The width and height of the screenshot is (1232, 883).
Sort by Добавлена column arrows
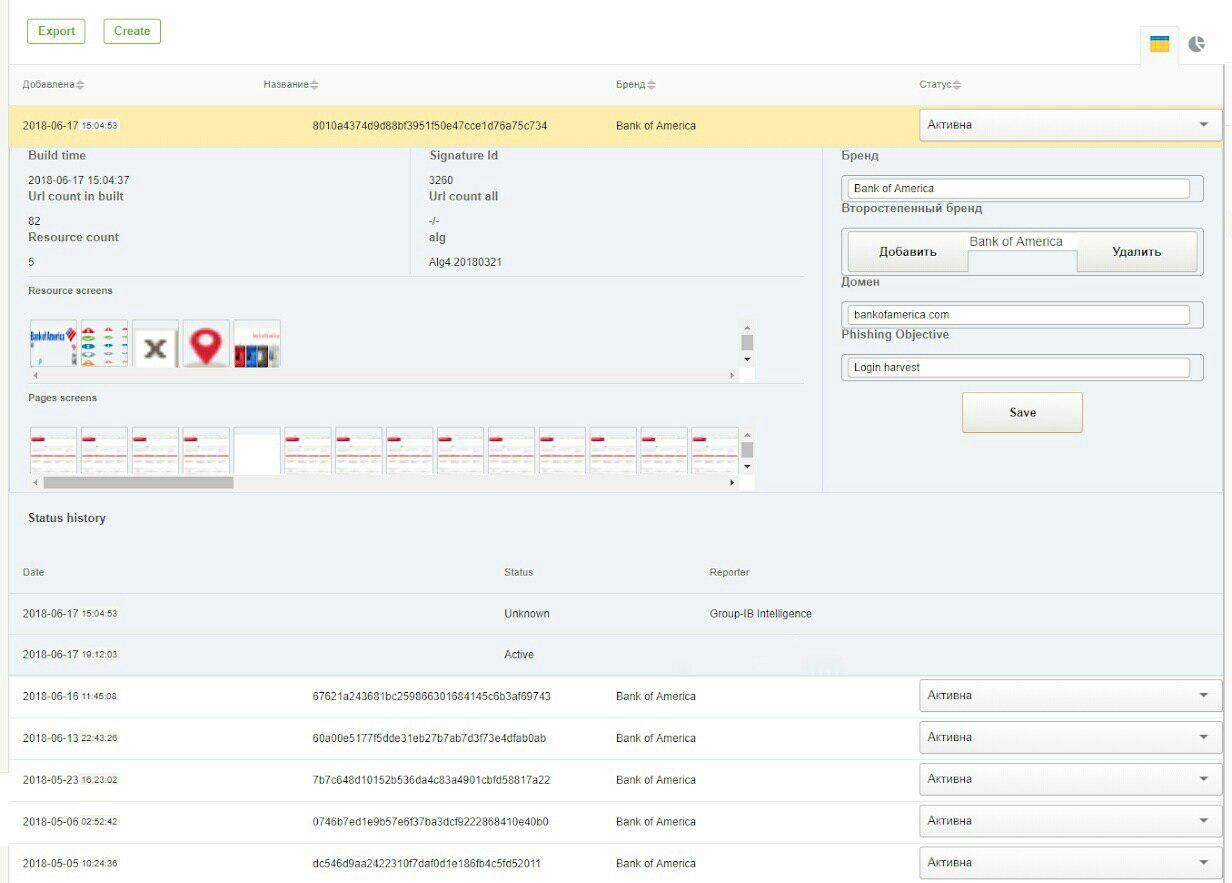click(81, 85)
